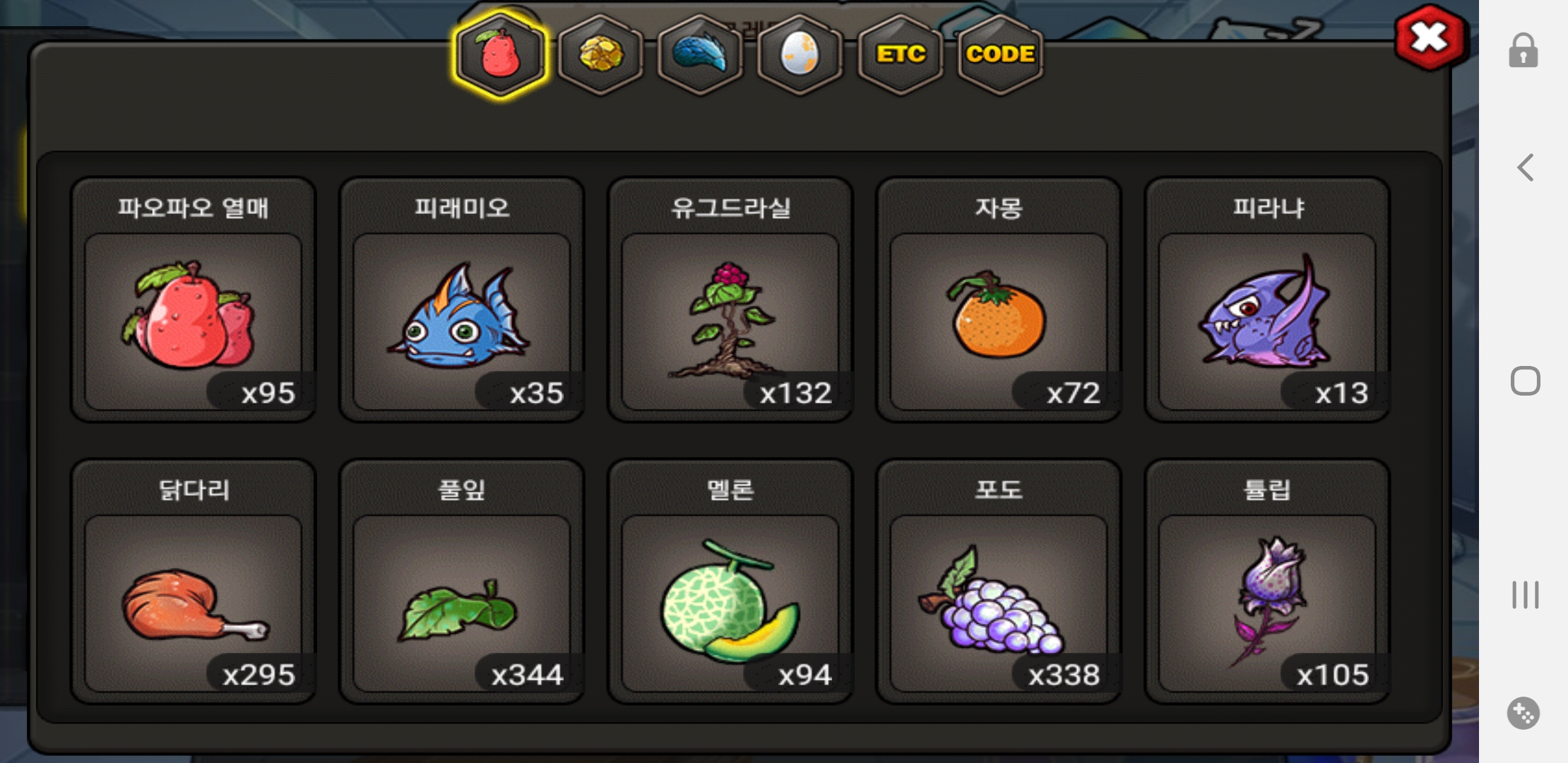Select the red fruit food tab

point(500,55)
